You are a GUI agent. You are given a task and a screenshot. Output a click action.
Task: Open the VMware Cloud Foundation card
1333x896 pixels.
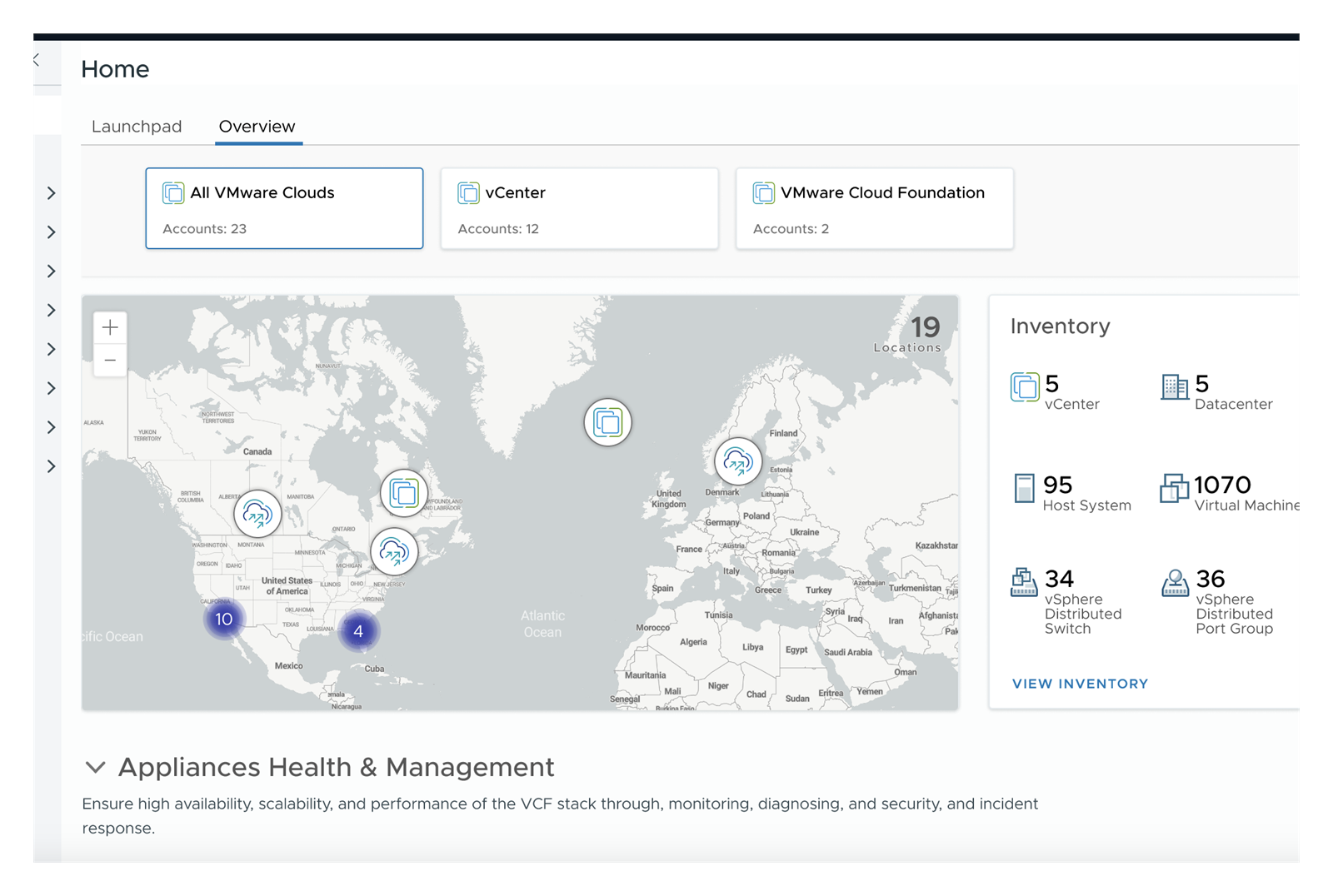coord(874,208)
